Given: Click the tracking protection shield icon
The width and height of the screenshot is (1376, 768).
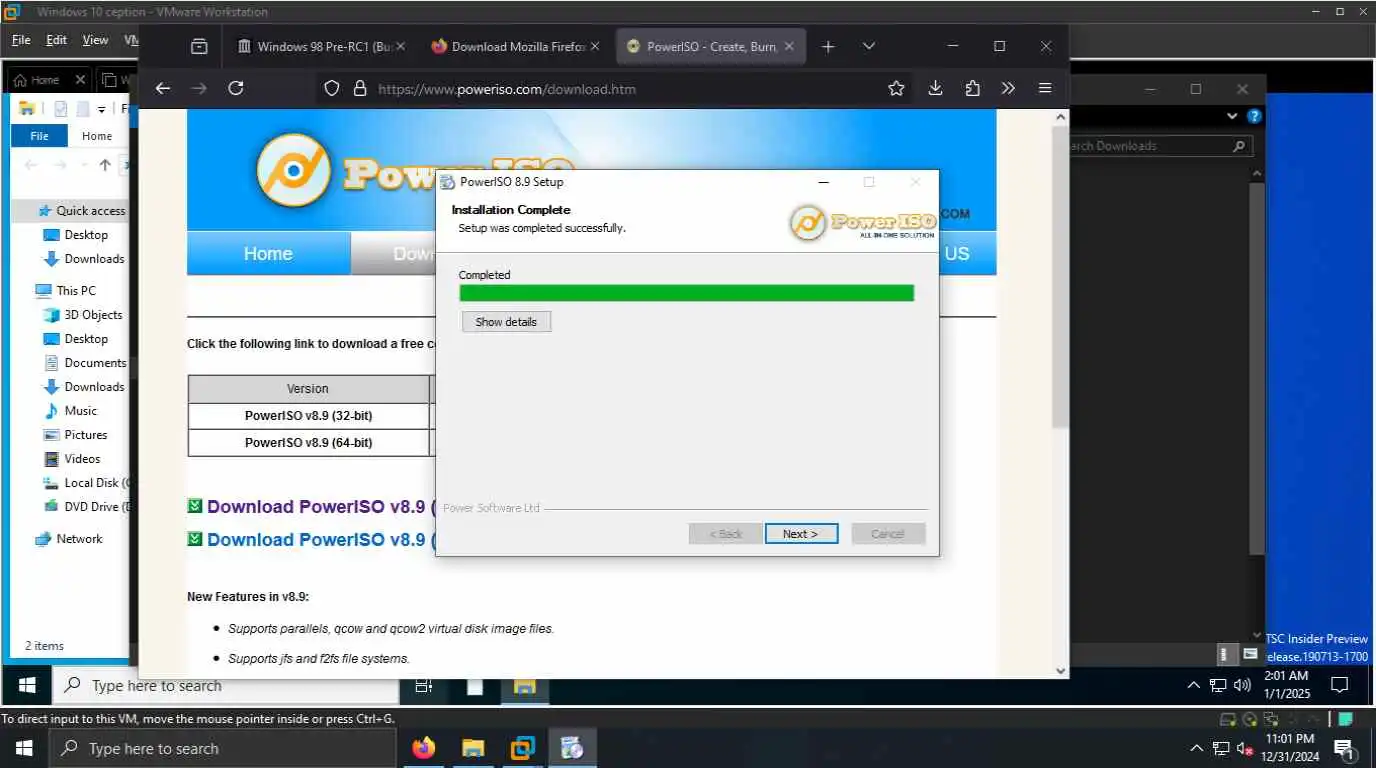Looking at the screenshot, I should (332, 88).
